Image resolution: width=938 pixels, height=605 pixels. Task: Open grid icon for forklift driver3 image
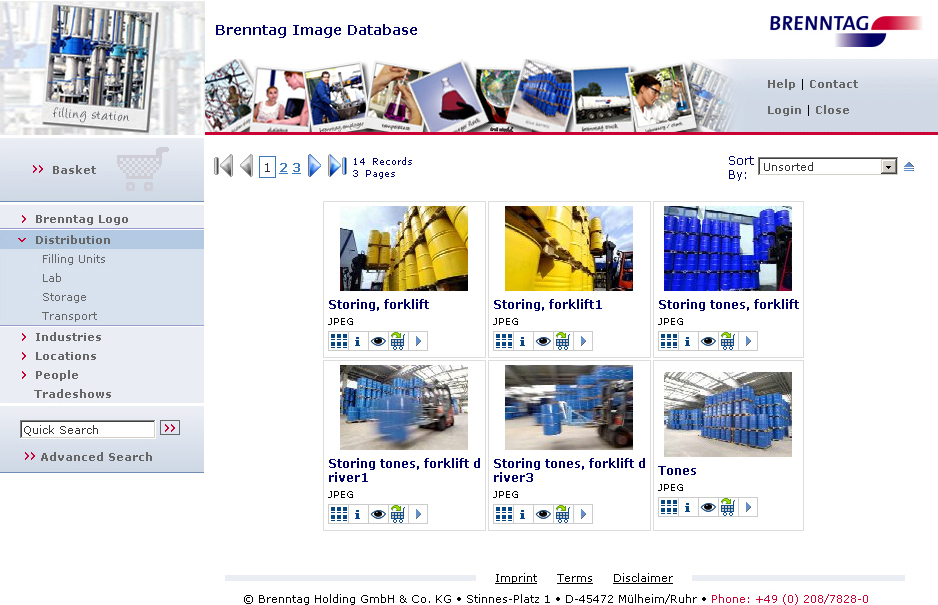504,514
